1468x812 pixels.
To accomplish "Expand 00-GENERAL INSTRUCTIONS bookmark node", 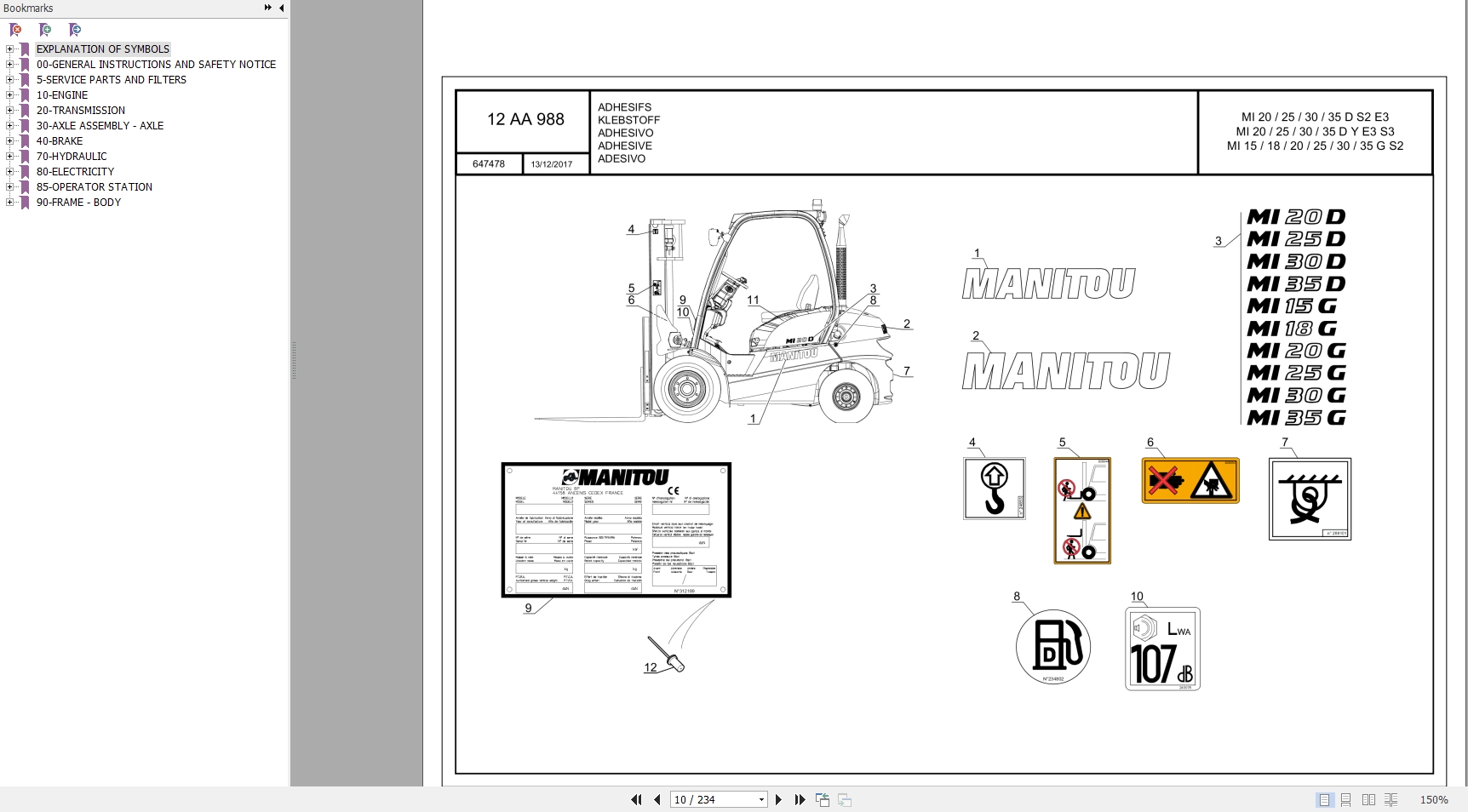I will pos(9,64).
